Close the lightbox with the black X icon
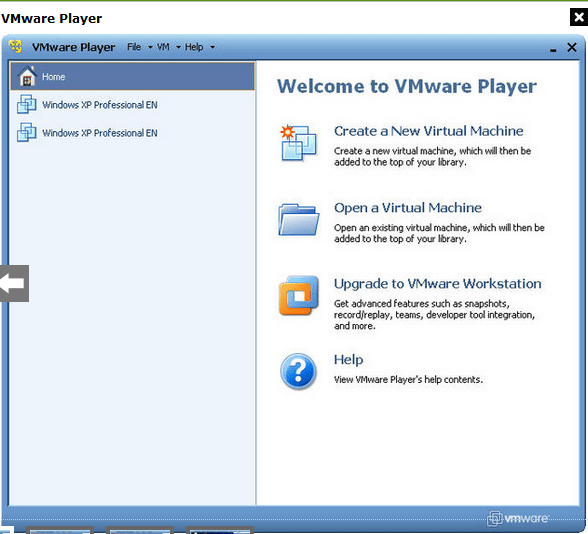 tap(579, 17)
